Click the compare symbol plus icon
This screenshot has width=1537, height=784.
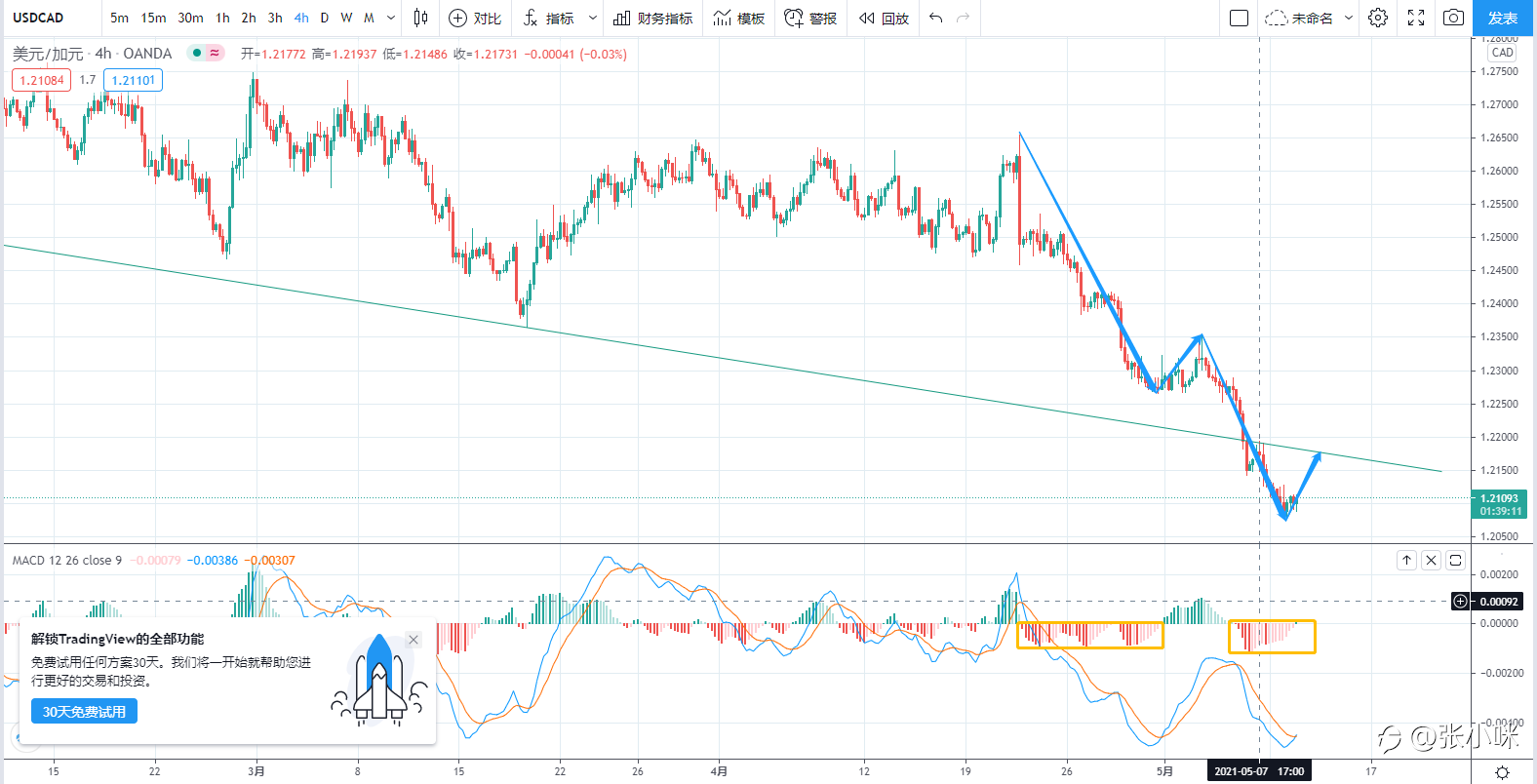tap(457, 18)
